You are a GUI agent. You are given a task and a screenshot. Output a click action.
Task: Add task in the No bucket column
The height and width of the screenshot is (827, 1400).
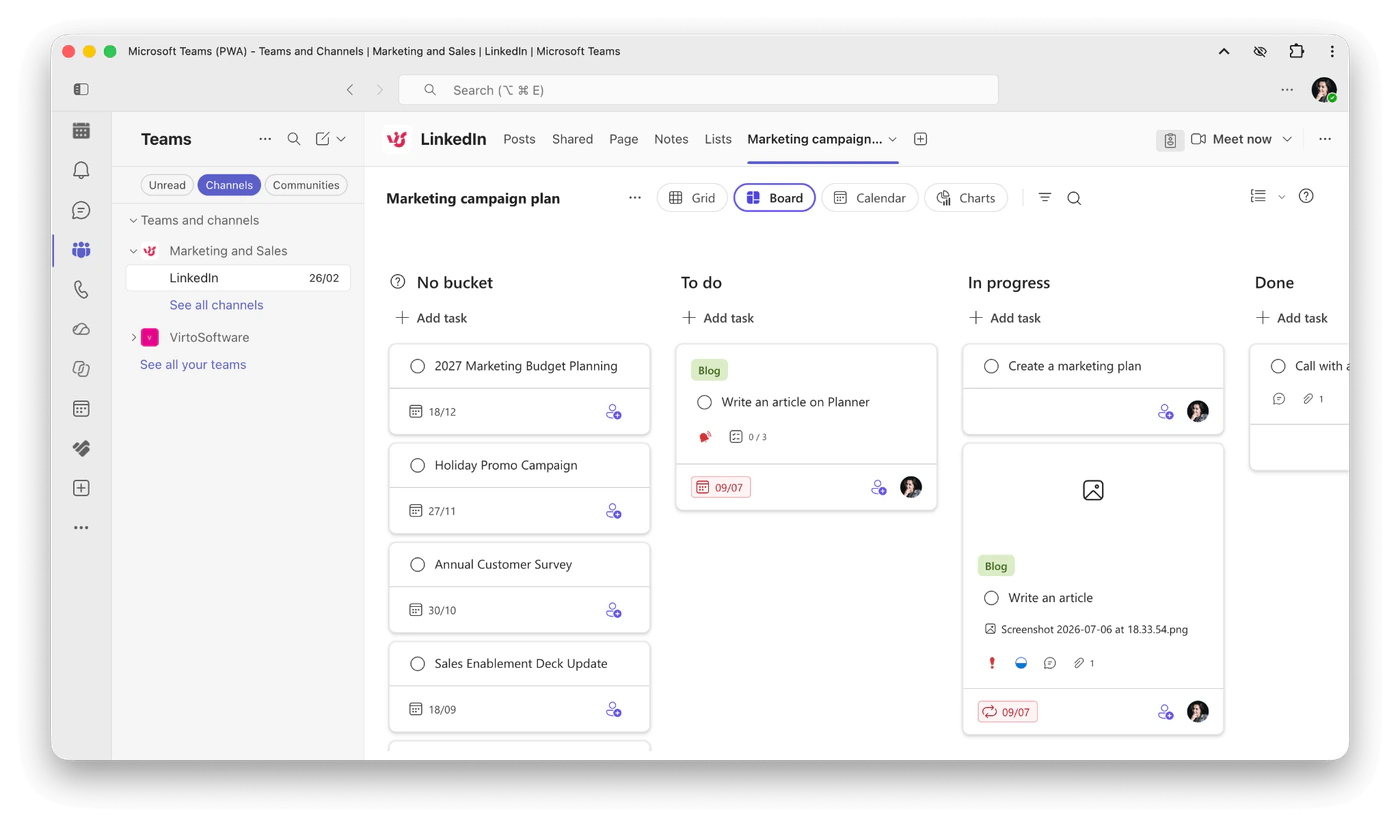coord(431,318)
